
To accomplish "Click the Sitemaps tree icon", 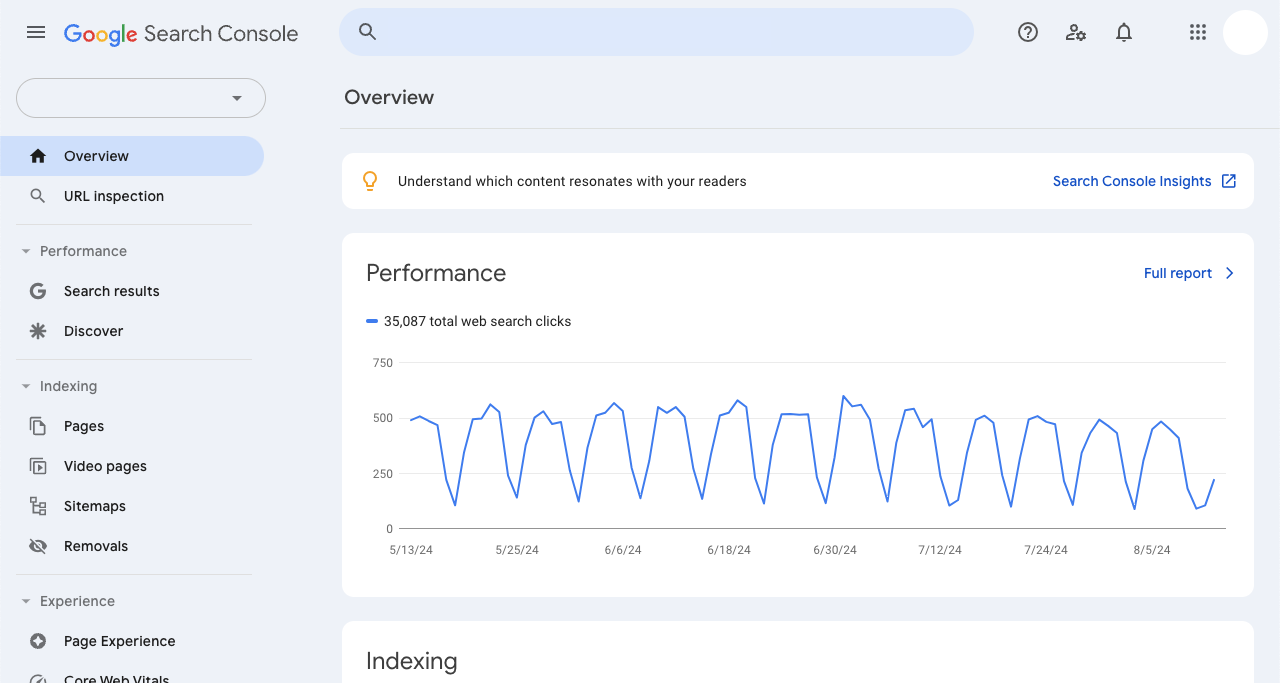I will coord(38,506).
